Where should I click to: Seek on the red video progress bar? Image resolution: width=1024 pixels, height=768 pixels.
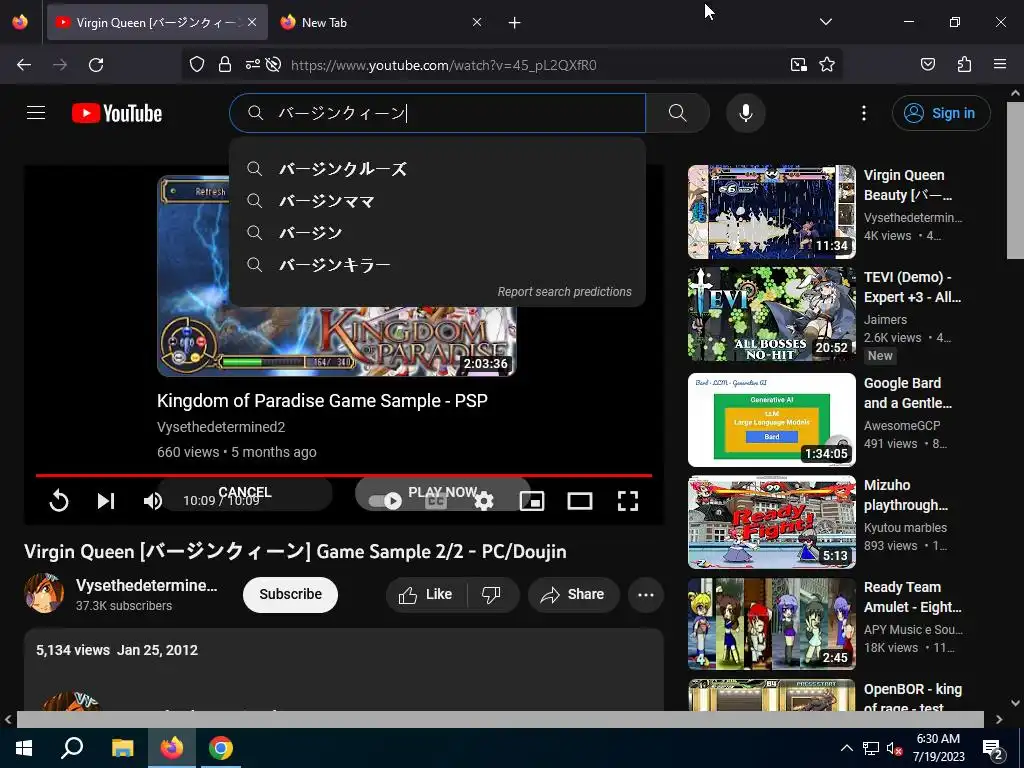click(344, 475)
